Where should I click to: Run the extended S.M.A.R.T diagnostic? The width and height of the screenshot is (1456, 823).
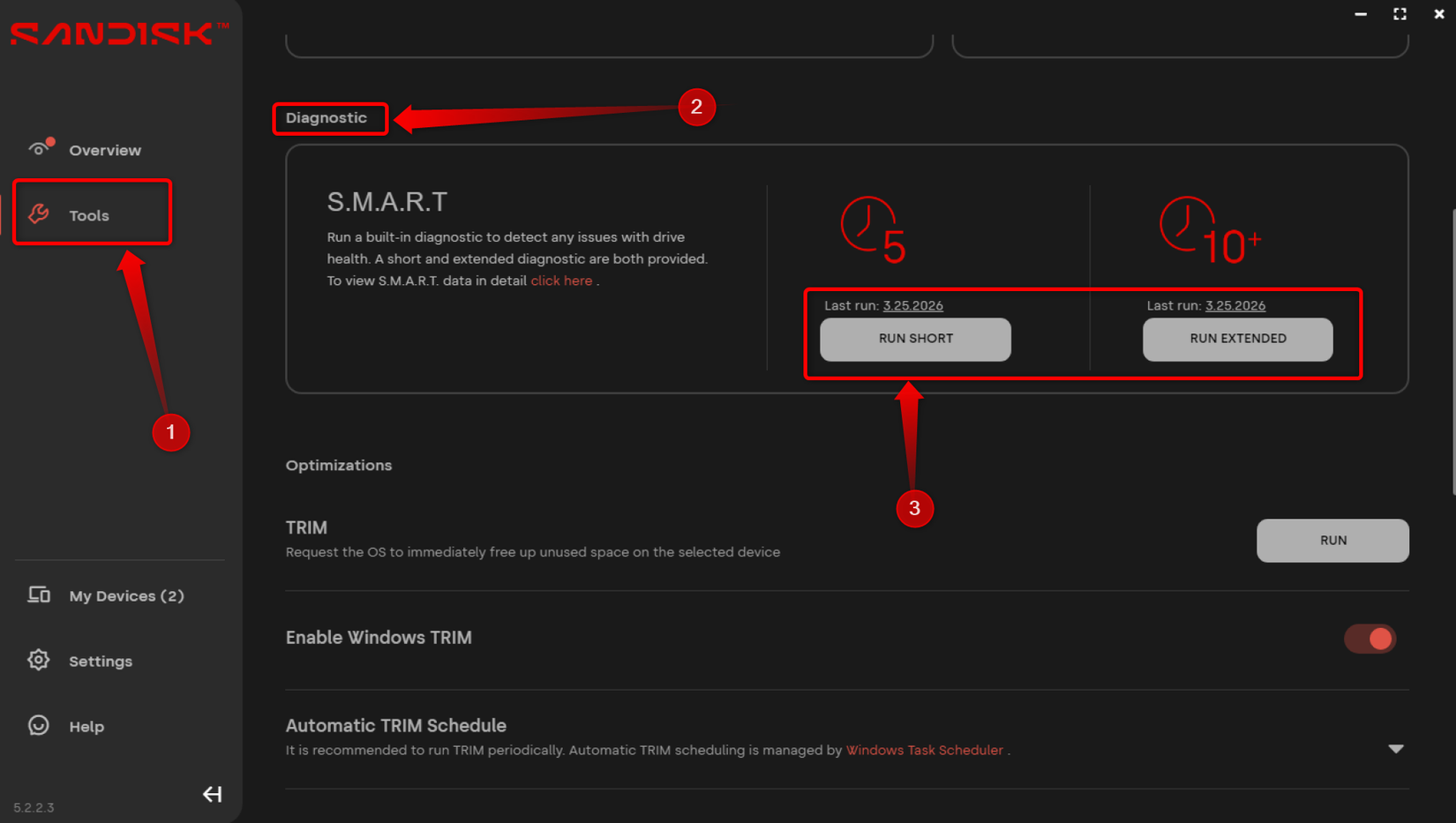[1237, 339]
